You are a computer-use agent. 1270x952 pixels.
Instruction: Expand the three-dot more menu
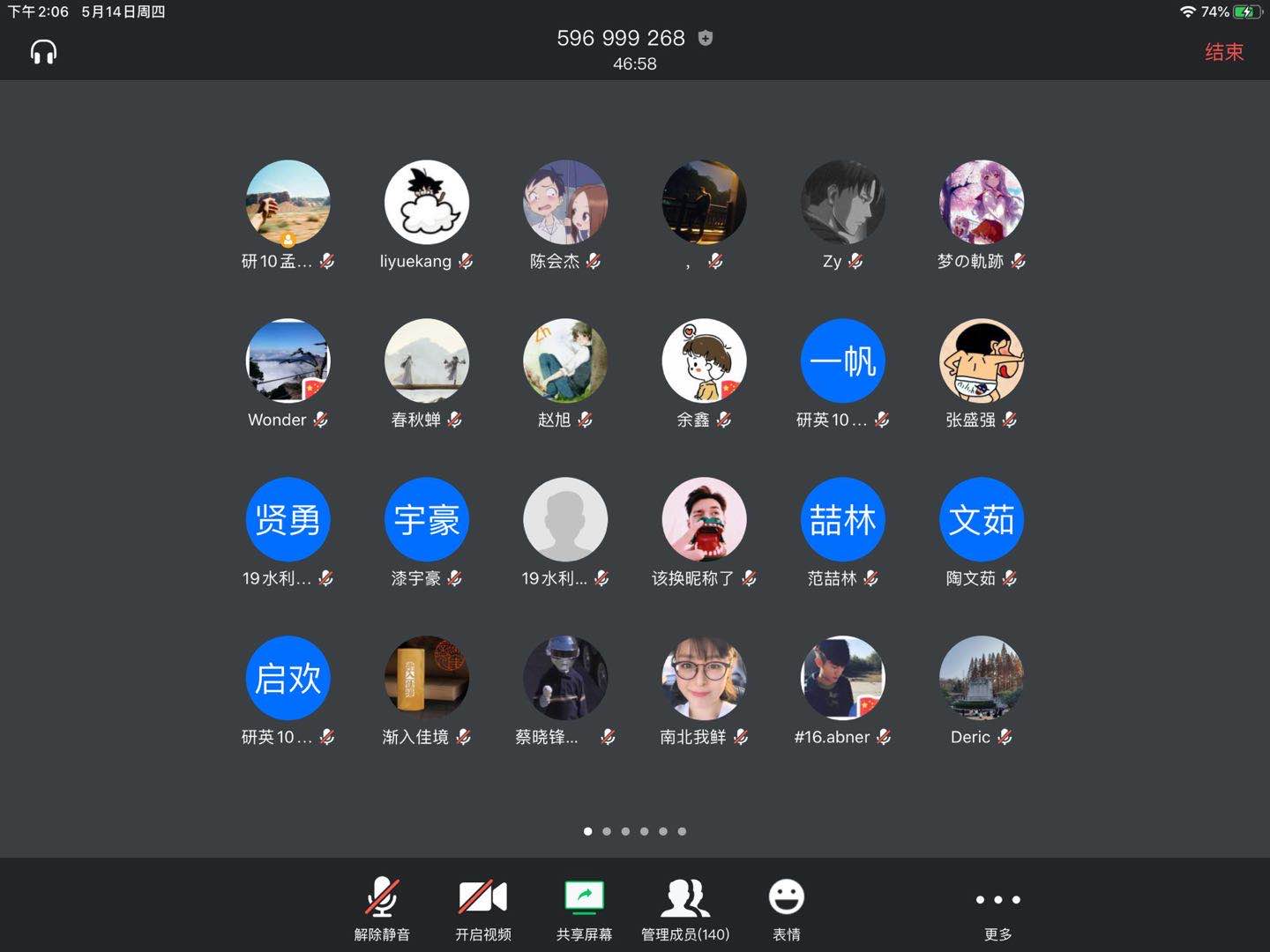tap(997, 900)
